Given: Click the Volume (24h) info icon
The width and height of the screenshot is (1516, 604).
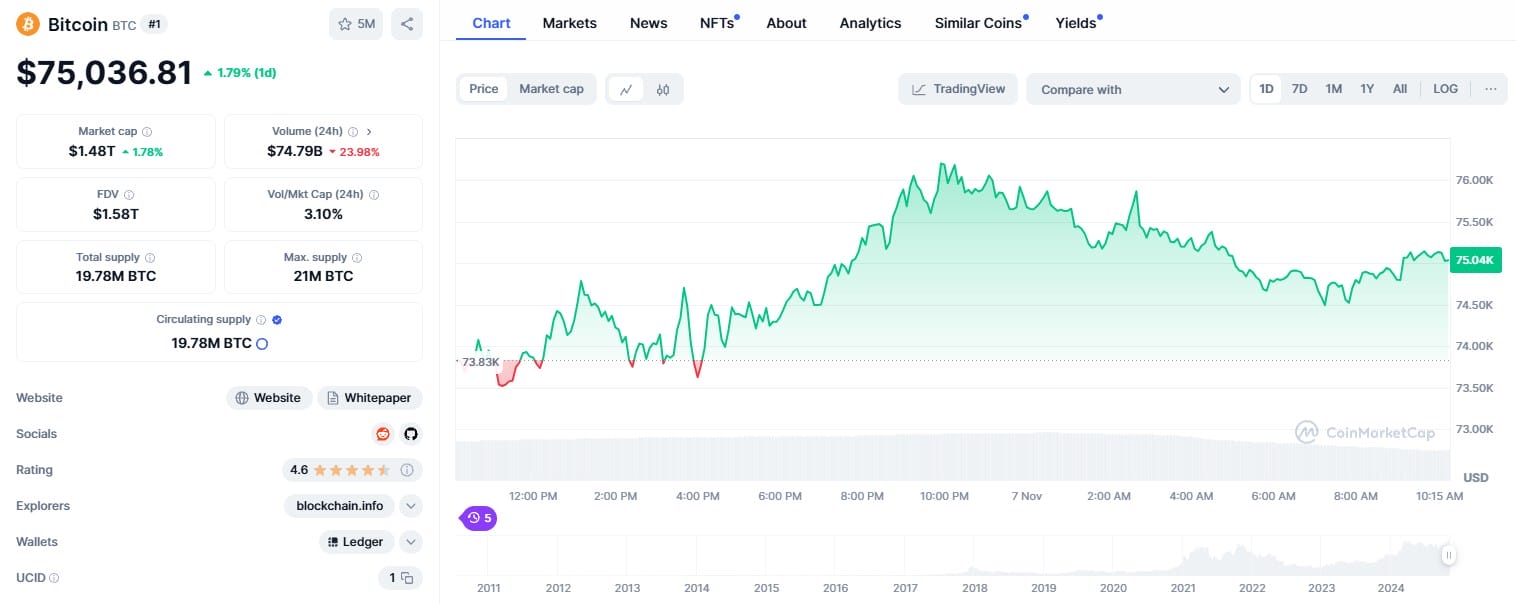Looking at the screenshot, I should point(353,132).
